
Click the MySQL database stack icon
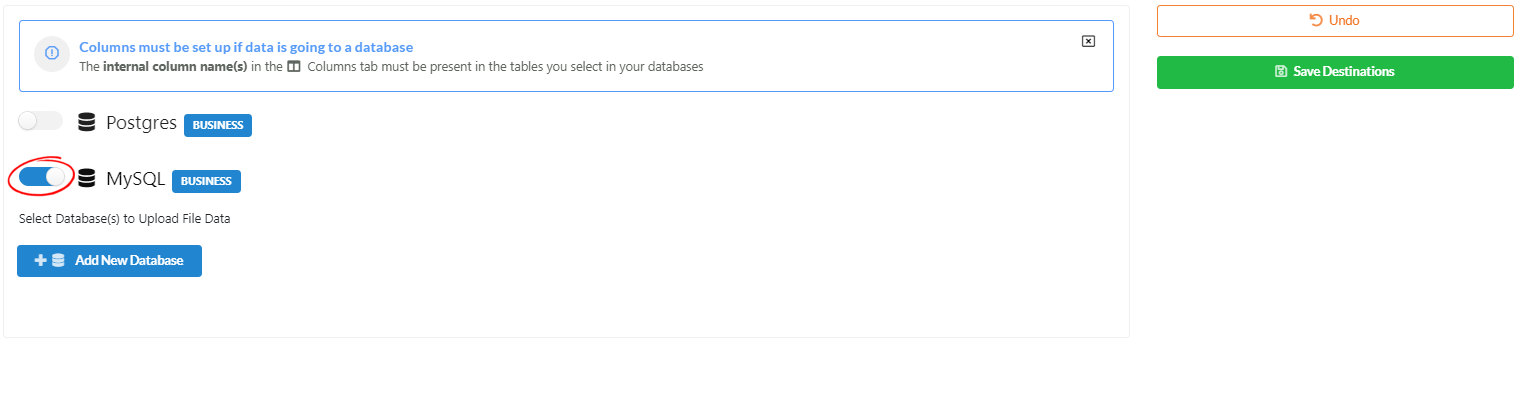pyautogui.click(x=87, y=179)
